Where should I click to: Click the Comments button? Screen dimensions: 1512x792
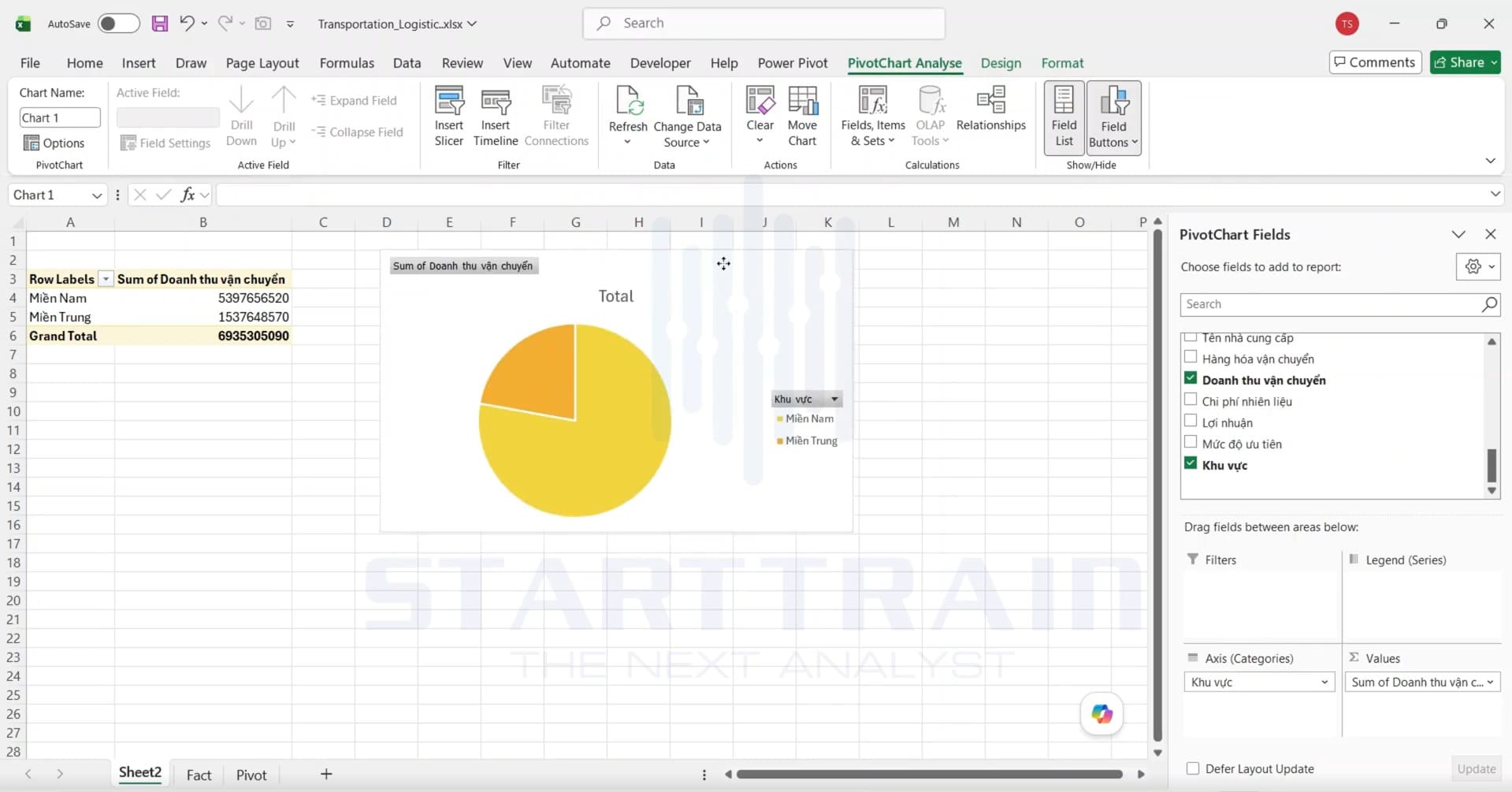coord(1375,62)
